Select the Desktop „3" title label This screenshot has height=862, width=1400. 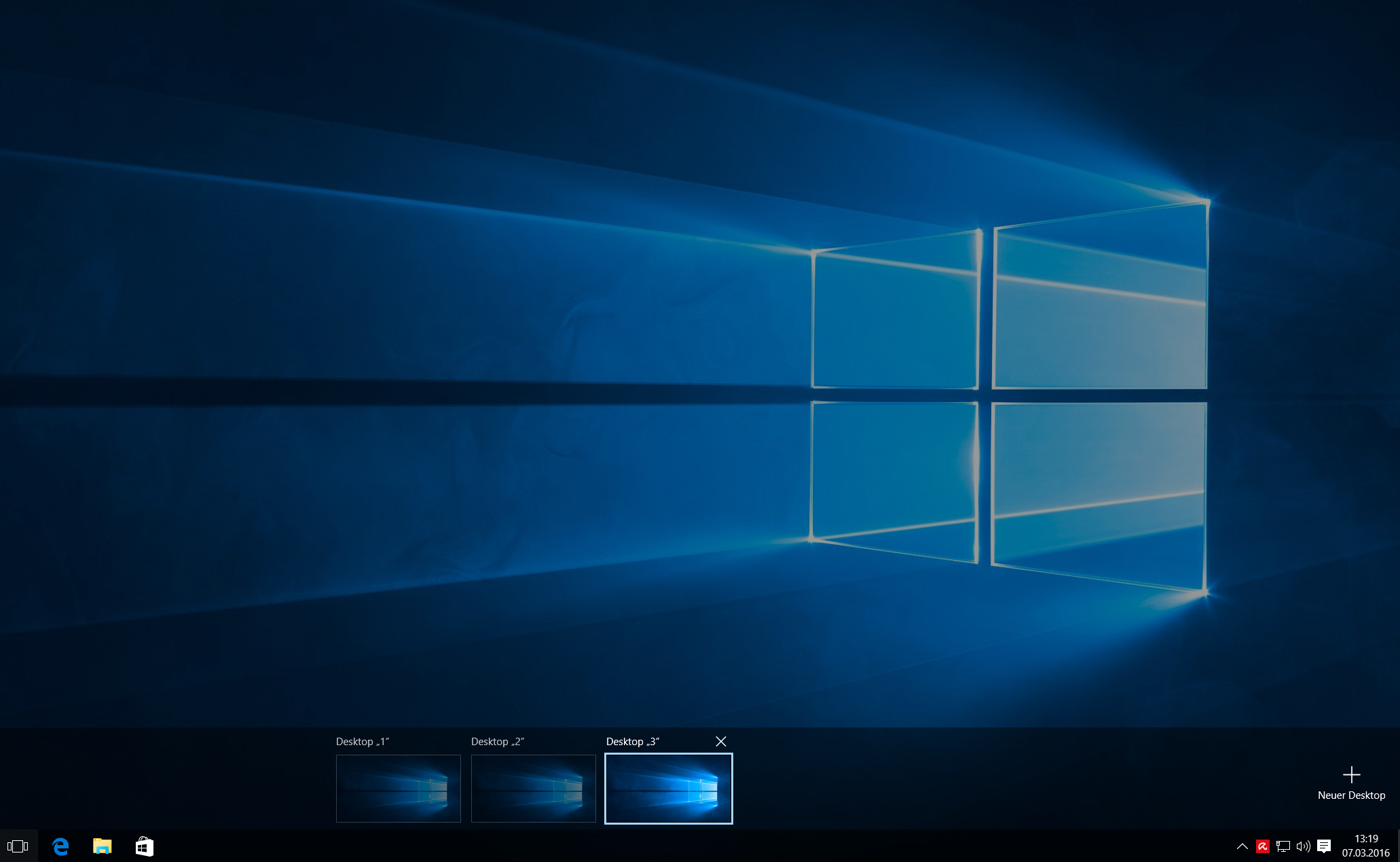click(633, 741)
